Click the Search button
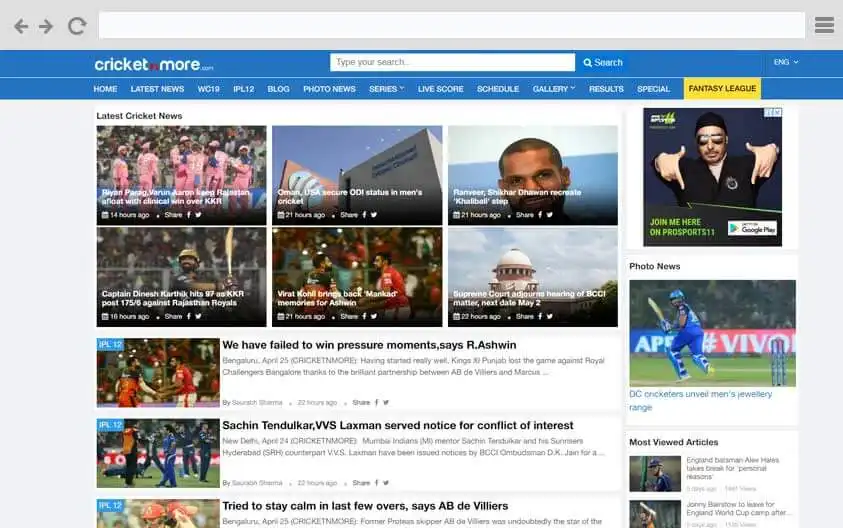 click(x=603, y=62)
